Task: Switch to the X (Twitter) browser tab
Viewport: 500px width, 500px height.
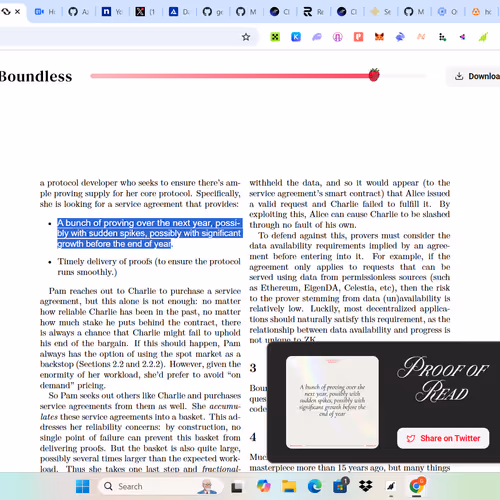Action: [145, 12]
